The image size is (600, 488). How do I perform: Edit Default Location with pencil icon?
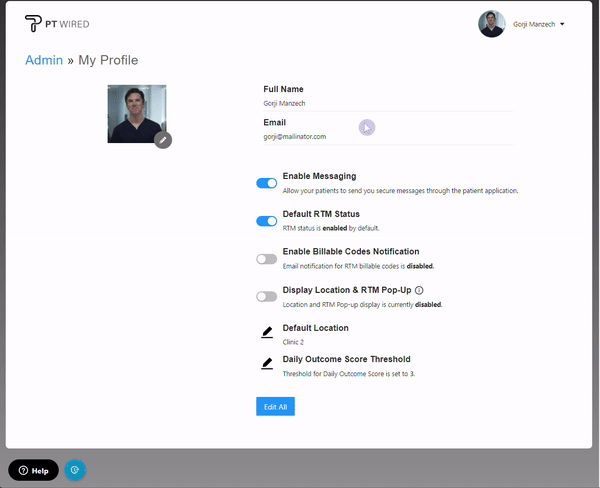[267, 332]
